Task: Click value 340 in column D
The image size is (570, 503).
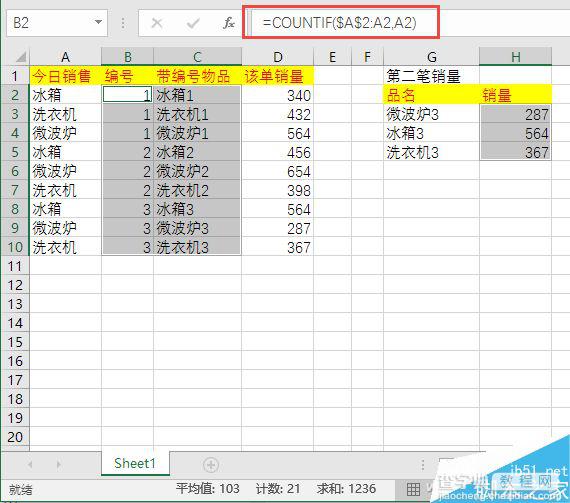Action: pos(278,95)
